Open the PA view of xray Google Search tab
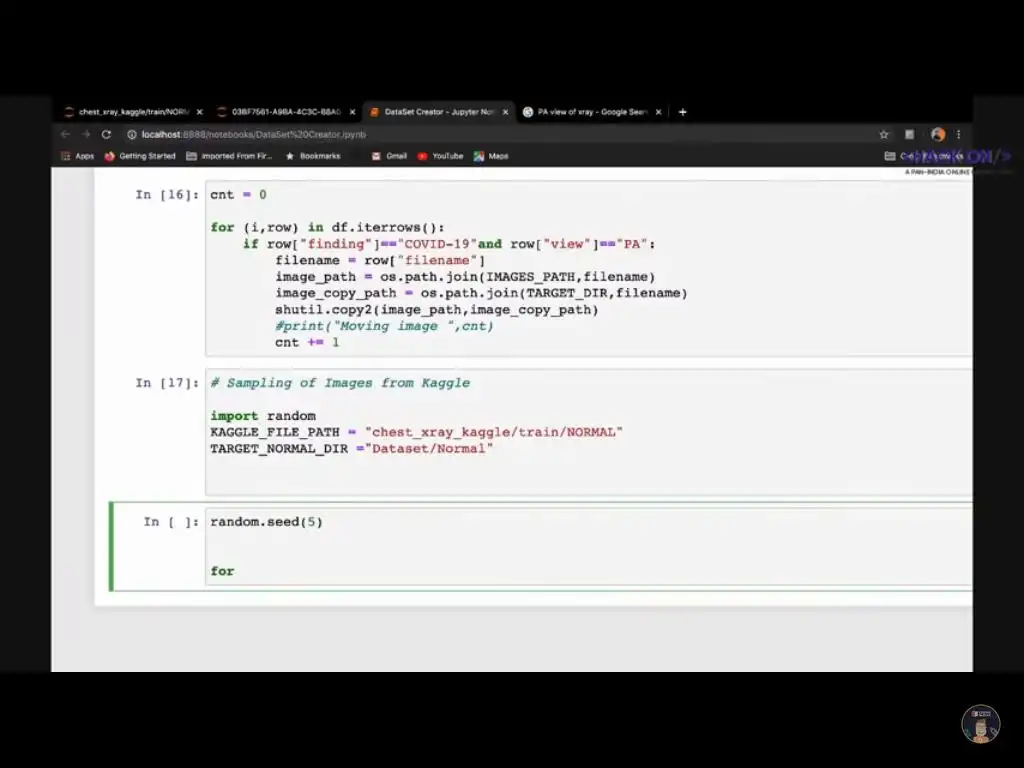 592,112
